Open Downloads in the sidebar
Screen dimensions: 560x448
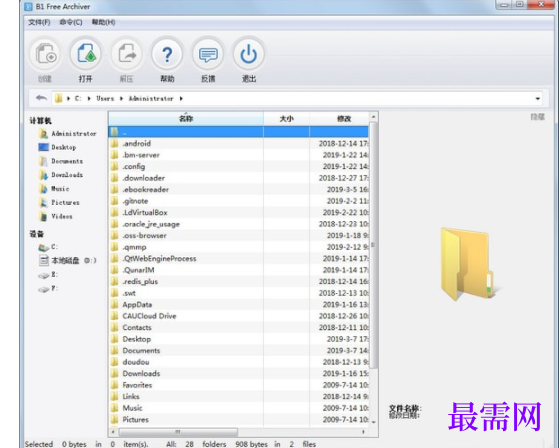click(x=61, y=175)
